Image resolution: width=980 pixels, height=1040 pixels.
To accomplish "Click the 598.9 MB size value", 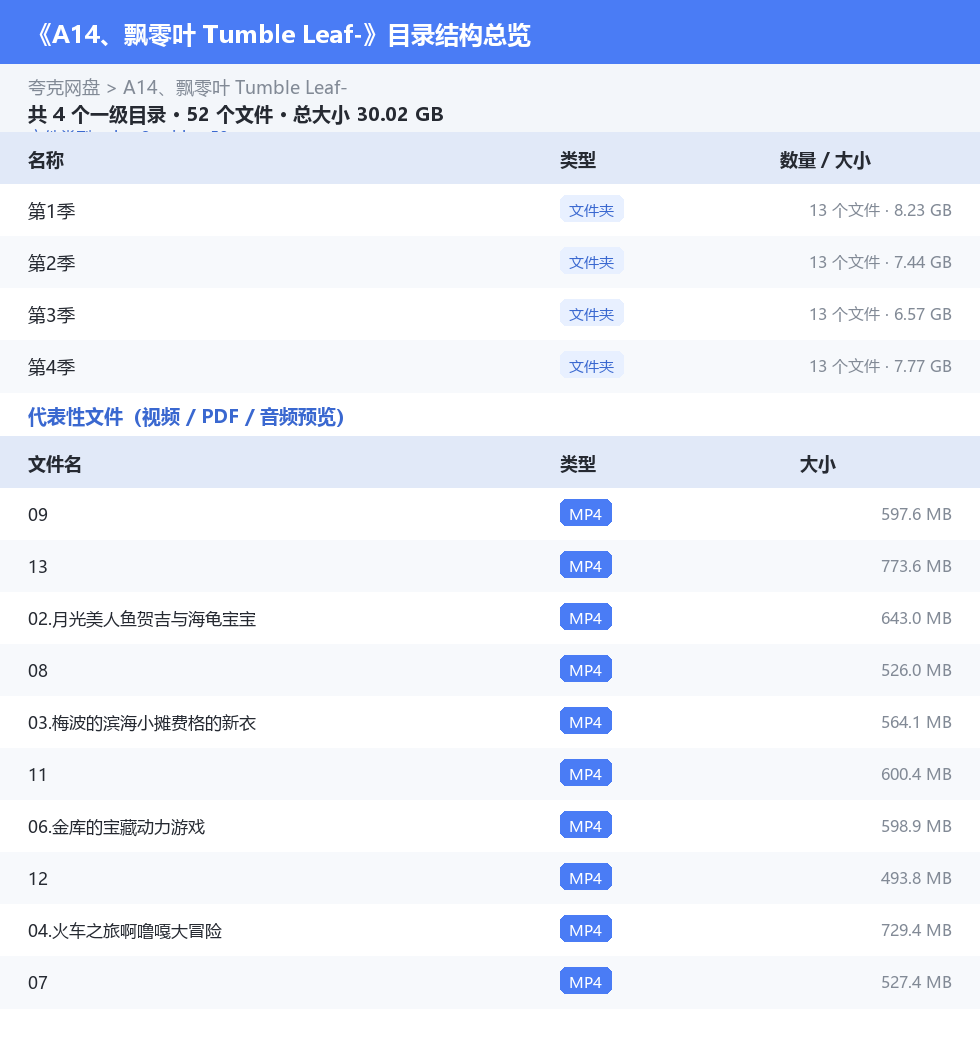I will [x=916, y=826].
